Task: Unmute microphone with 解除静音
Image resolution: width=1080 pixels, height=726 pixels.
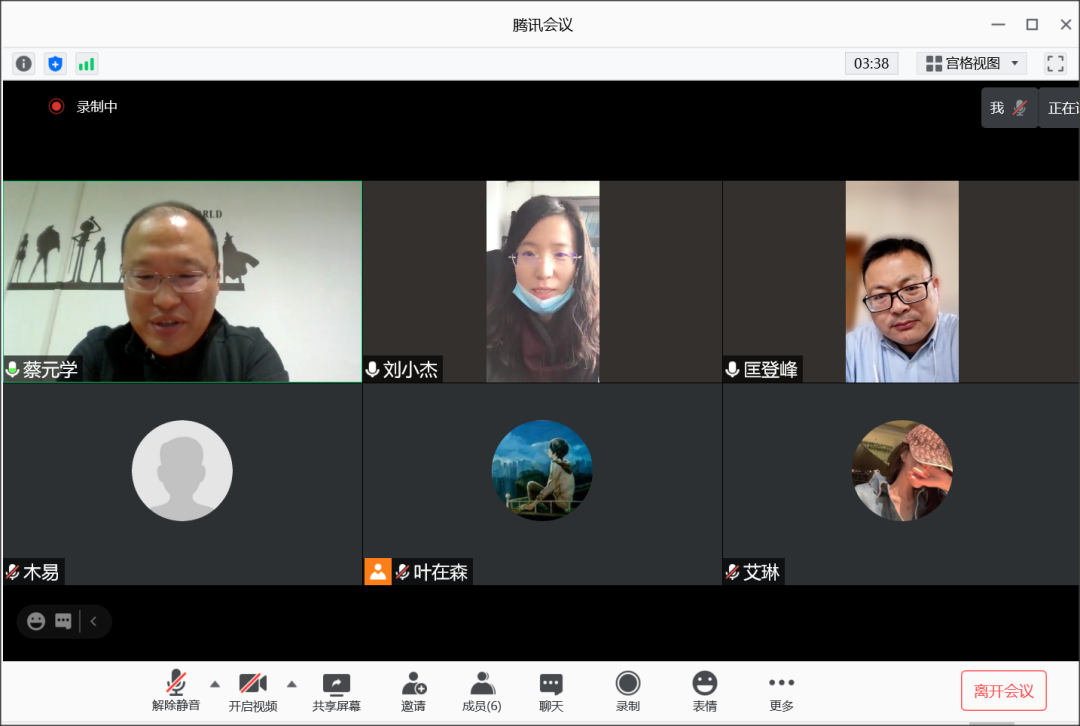Action: [x=176, y=691]
